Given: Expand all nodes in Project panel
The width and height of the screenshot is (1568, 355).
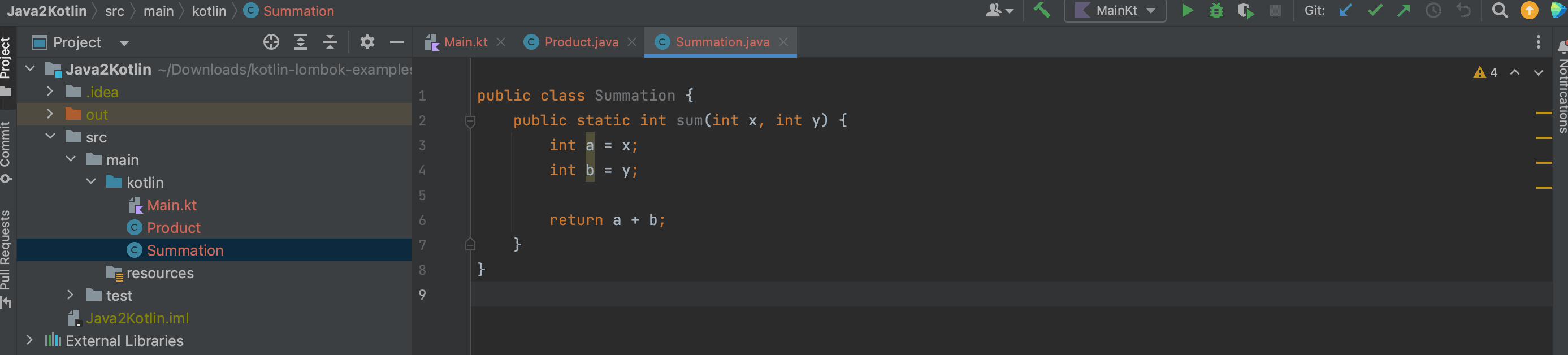Looking at the screenshot, I should (301, 42).
